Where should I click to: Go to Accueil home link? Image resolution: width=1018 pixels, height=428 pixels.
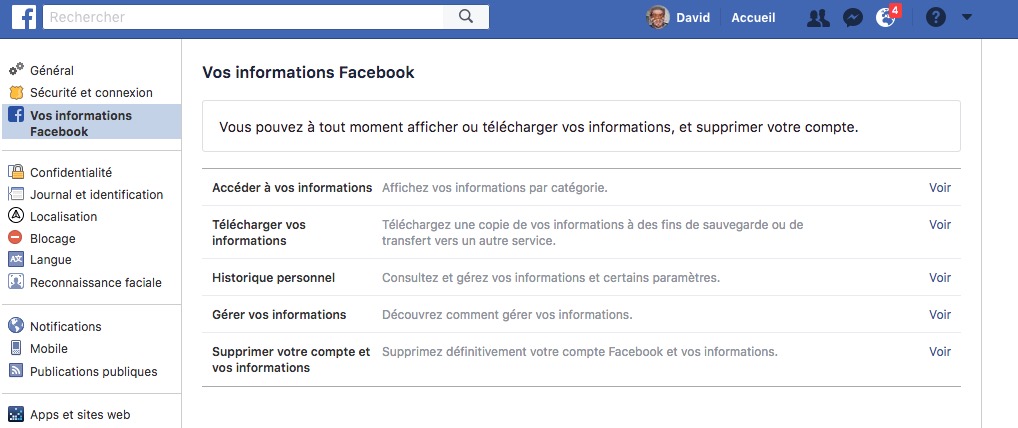(x=753, y=18)
